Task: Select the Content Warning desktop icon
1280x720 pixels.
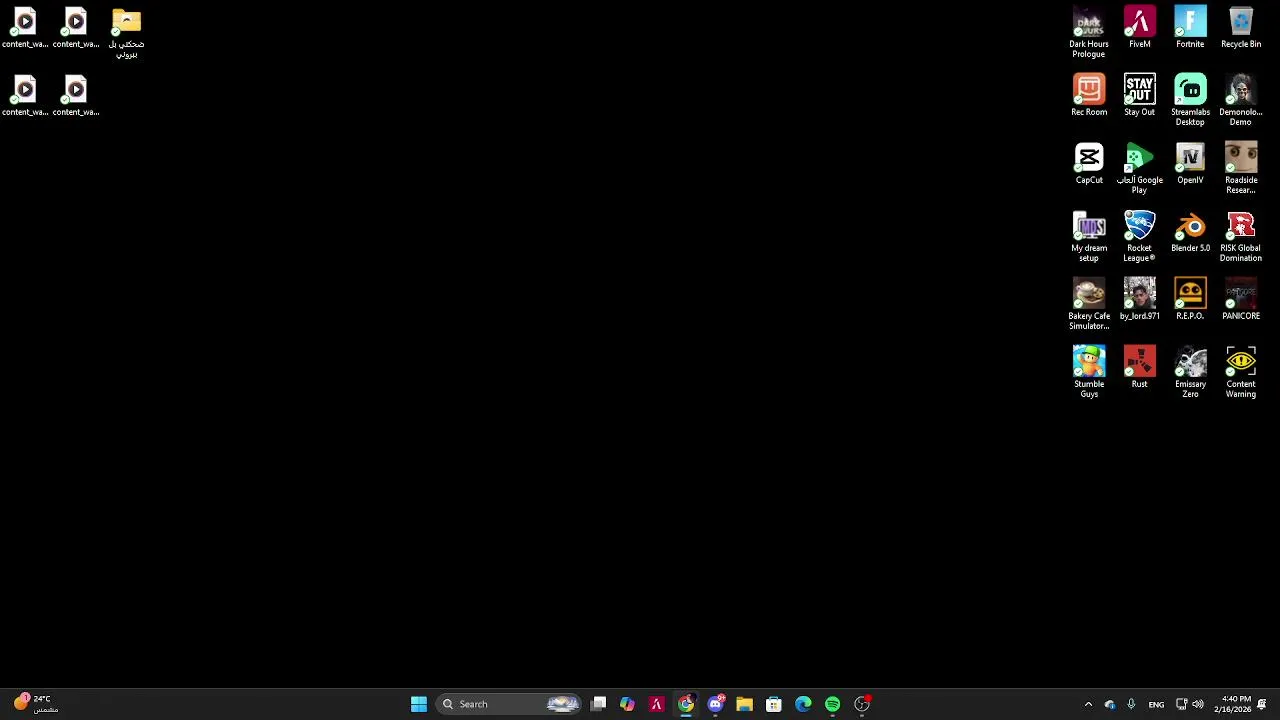Action: click(x=1241, y=373)
